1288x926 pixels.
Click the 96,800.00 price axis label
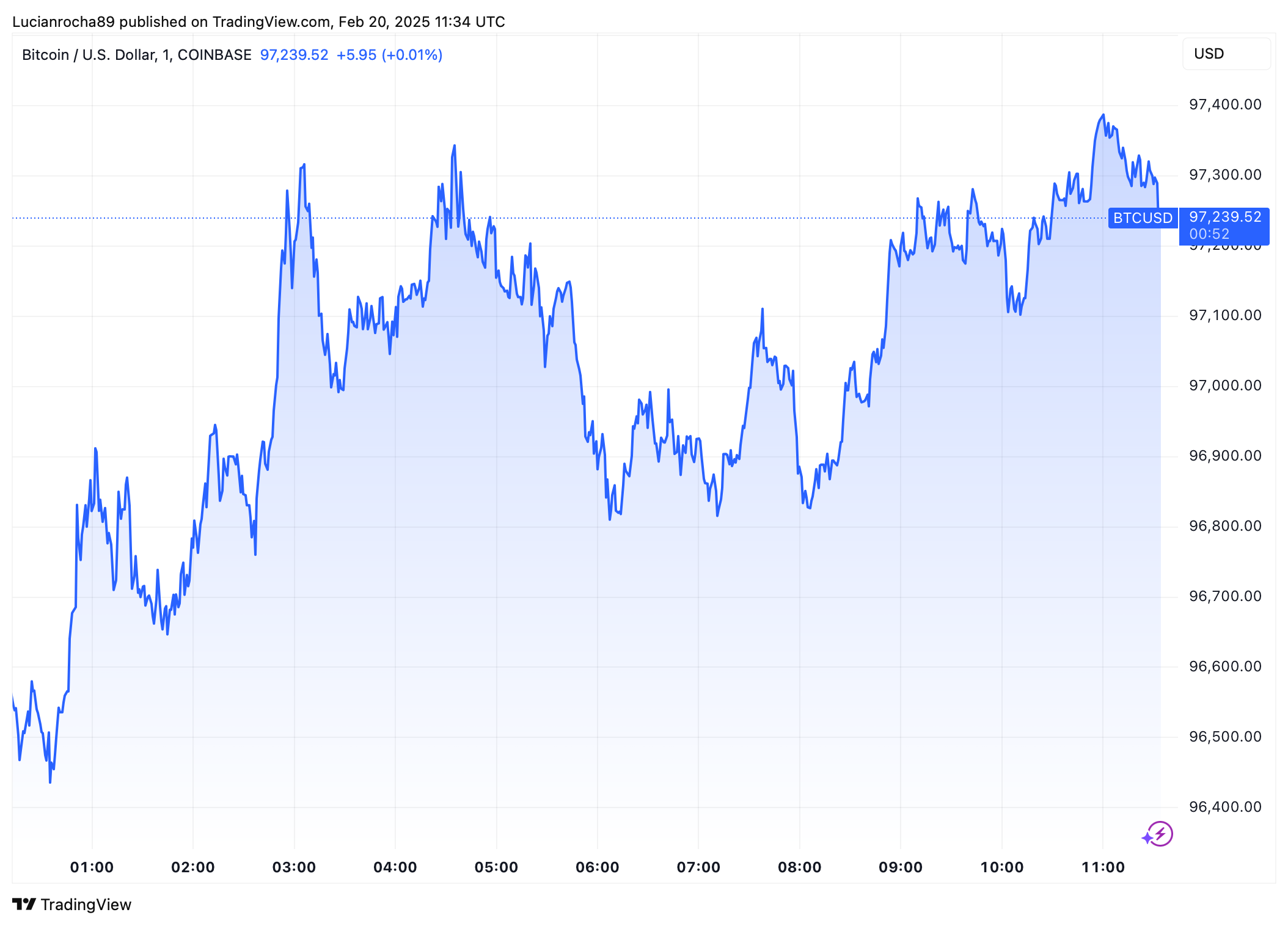click(x=1225, y=526)
